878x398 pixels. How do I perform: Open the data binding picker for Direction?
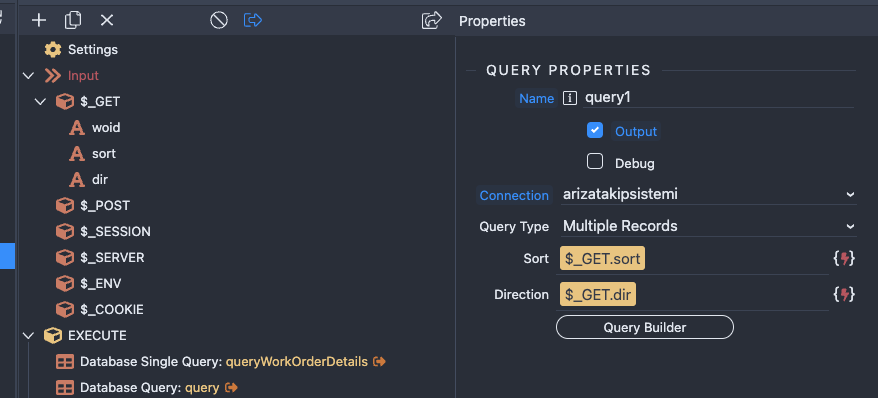tap(844, 294)
